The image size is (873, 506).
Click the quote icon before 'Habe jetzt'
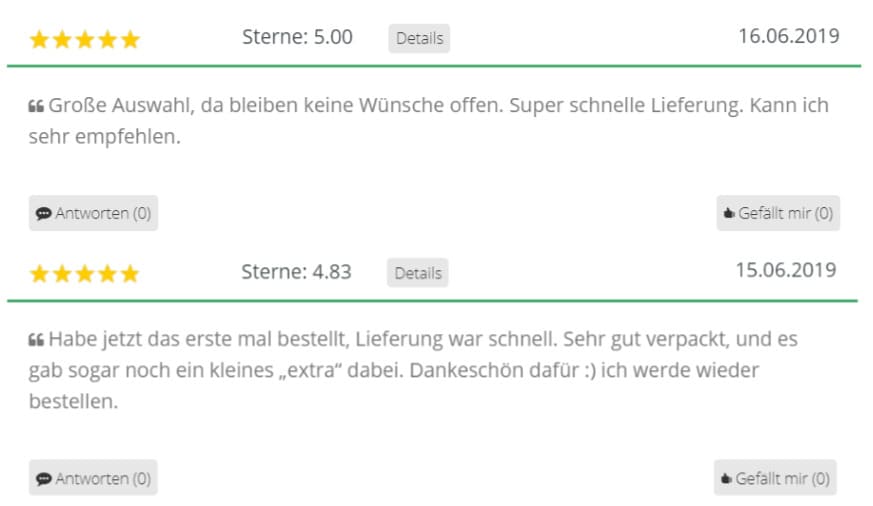tap(36, 340)
